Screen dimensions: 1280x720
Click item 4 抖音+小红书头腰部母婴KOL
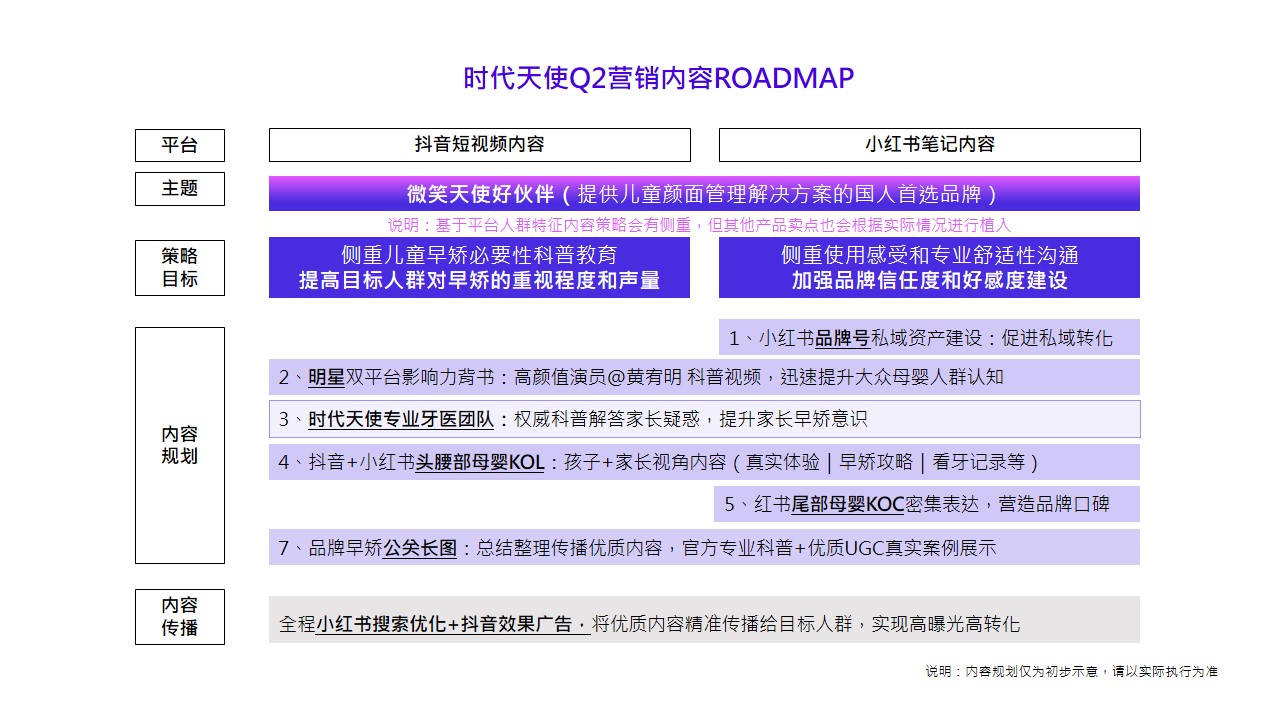pyautogui.click(x=704, y=462)
